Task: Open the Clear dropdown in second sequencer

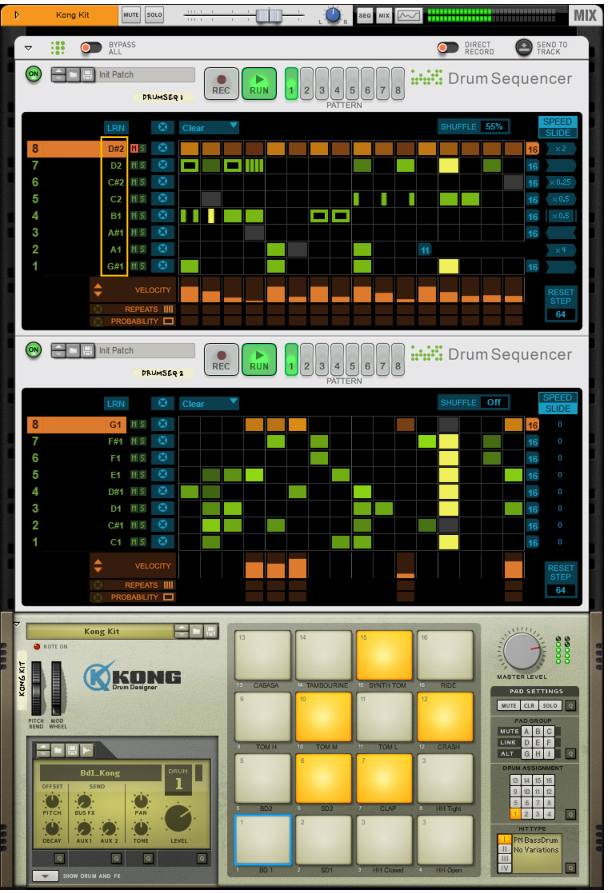Action: (x=209, y=404)
